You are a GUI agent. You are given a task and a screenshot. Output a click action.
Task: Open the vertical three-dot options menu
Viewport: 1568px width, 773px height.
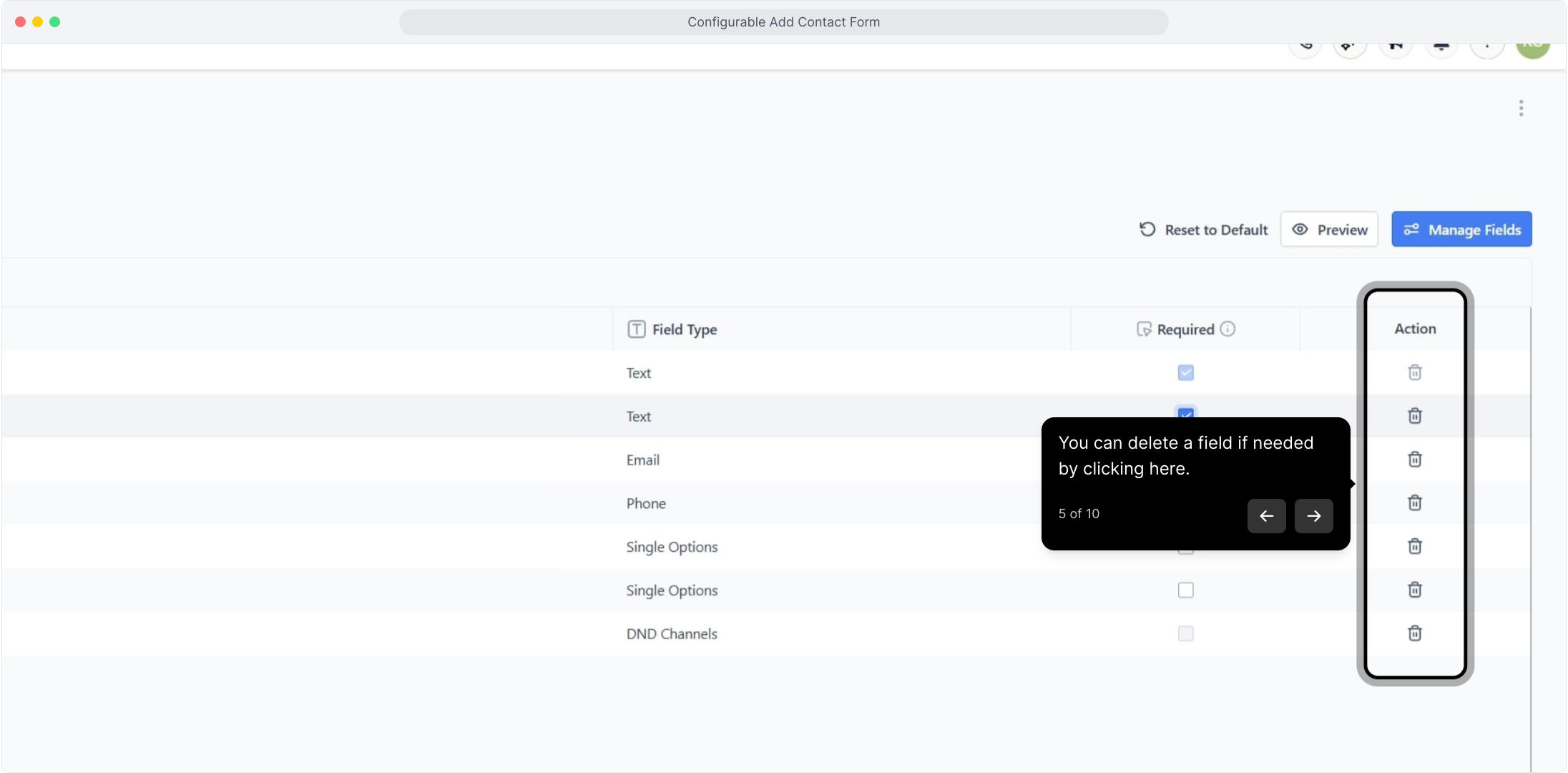1521,108
